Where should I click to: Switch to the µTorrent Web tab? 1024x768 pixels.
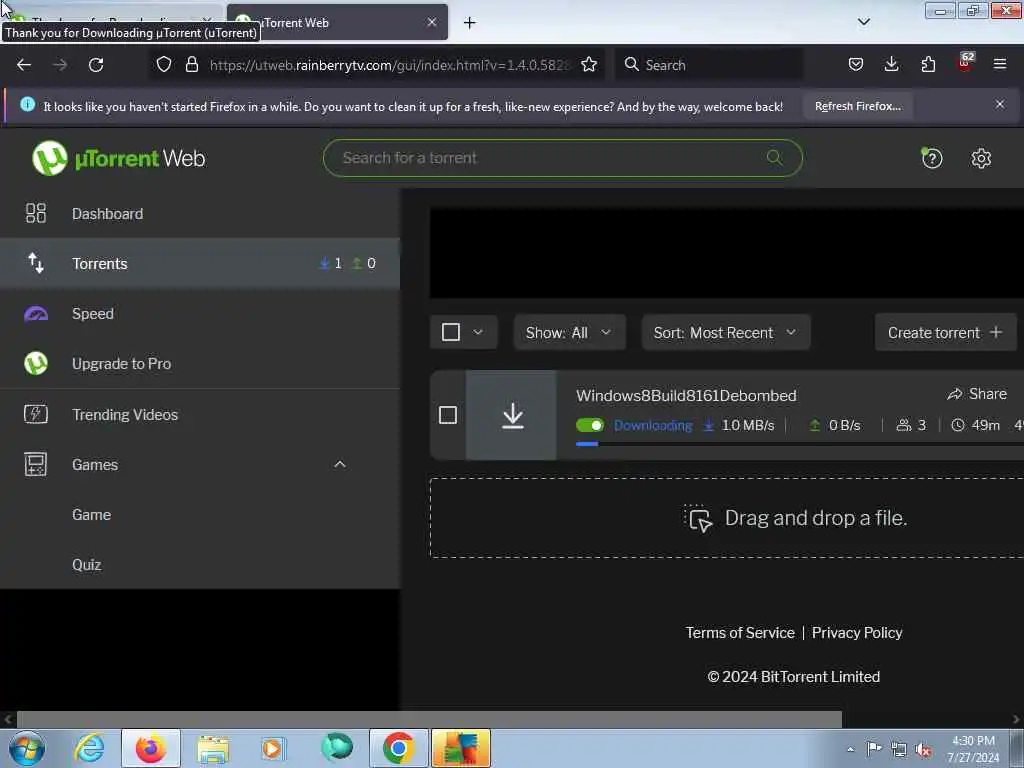(x=337, y=22)
